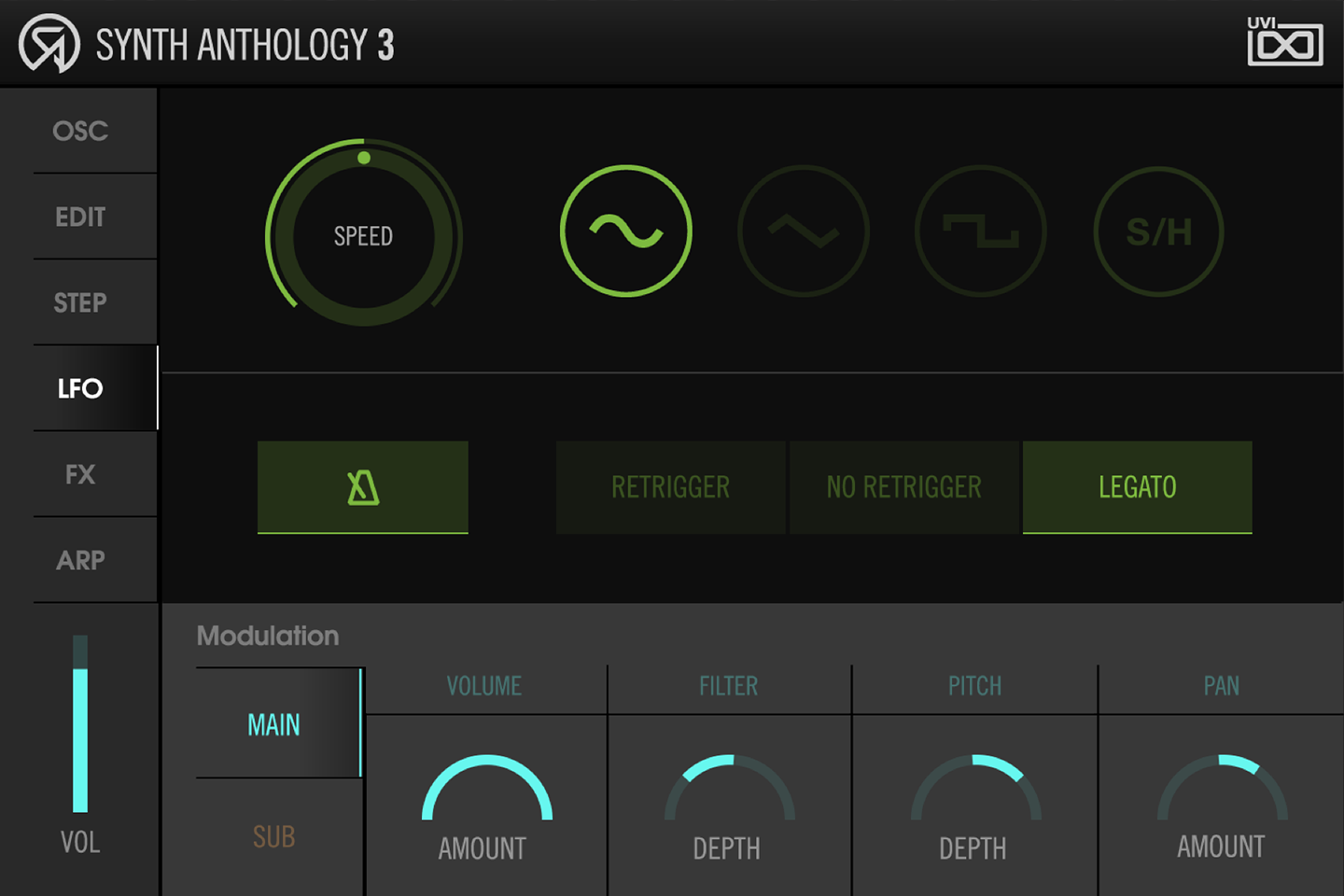The image size is (1344, 896).
Task: Open the Step sequencer section
Action: (x=80, y=301)
